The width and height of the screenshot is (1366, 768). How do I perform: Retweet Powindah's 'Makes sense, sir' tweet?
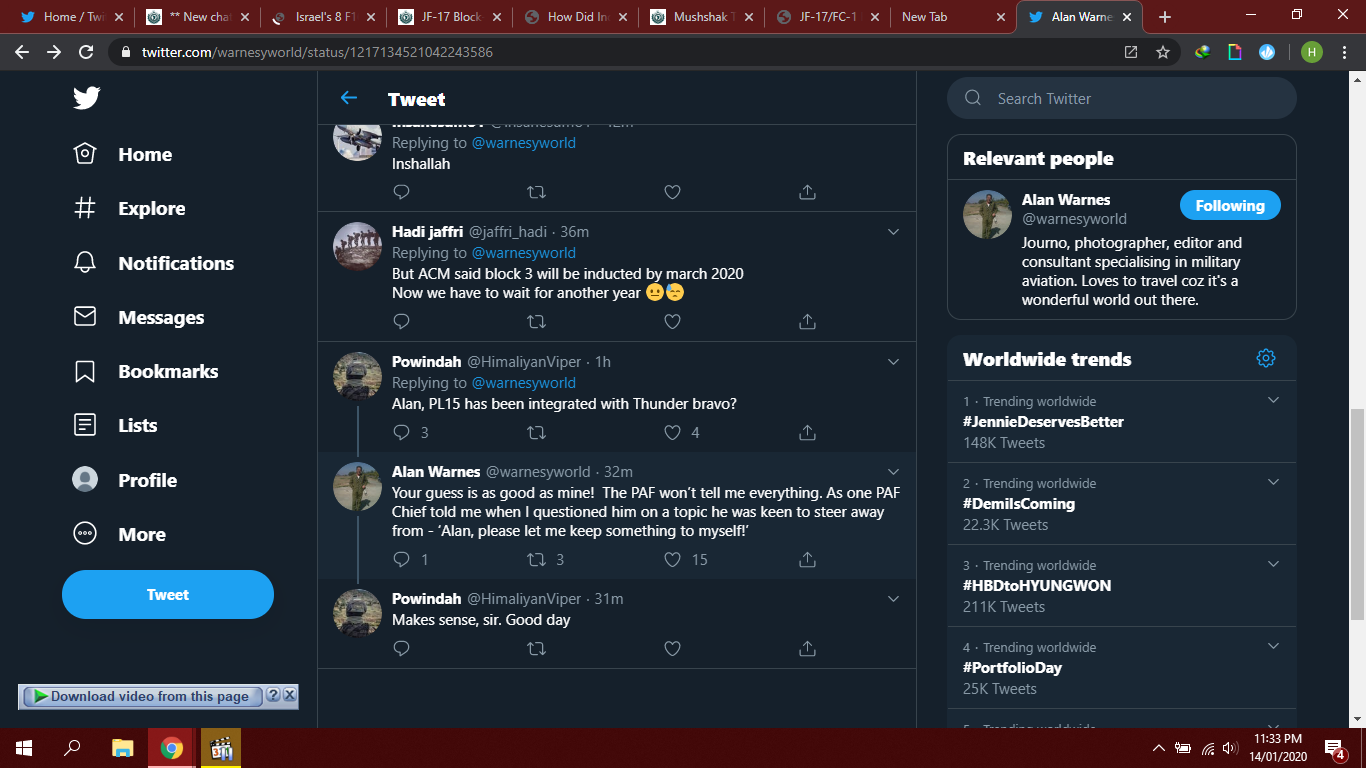[x=536, y=648]
